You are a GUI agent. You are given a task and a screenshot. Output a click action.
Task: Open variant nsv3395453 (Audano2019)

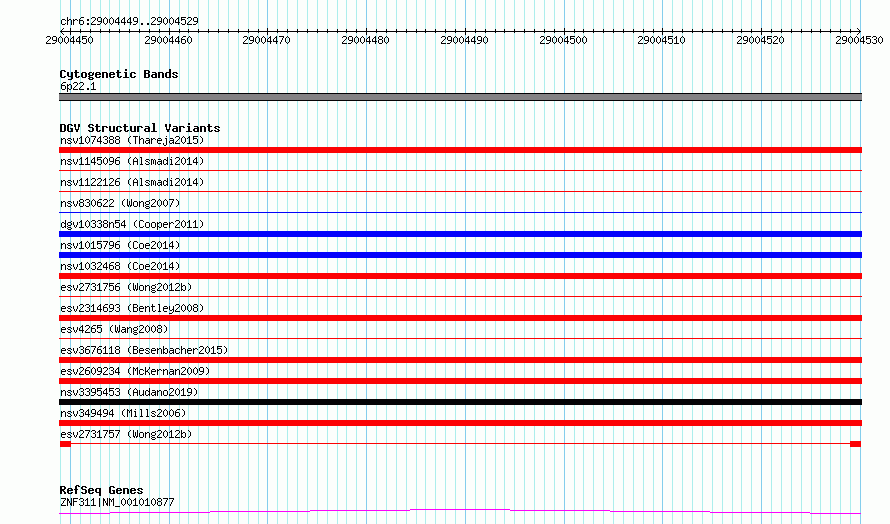point(129,392)
